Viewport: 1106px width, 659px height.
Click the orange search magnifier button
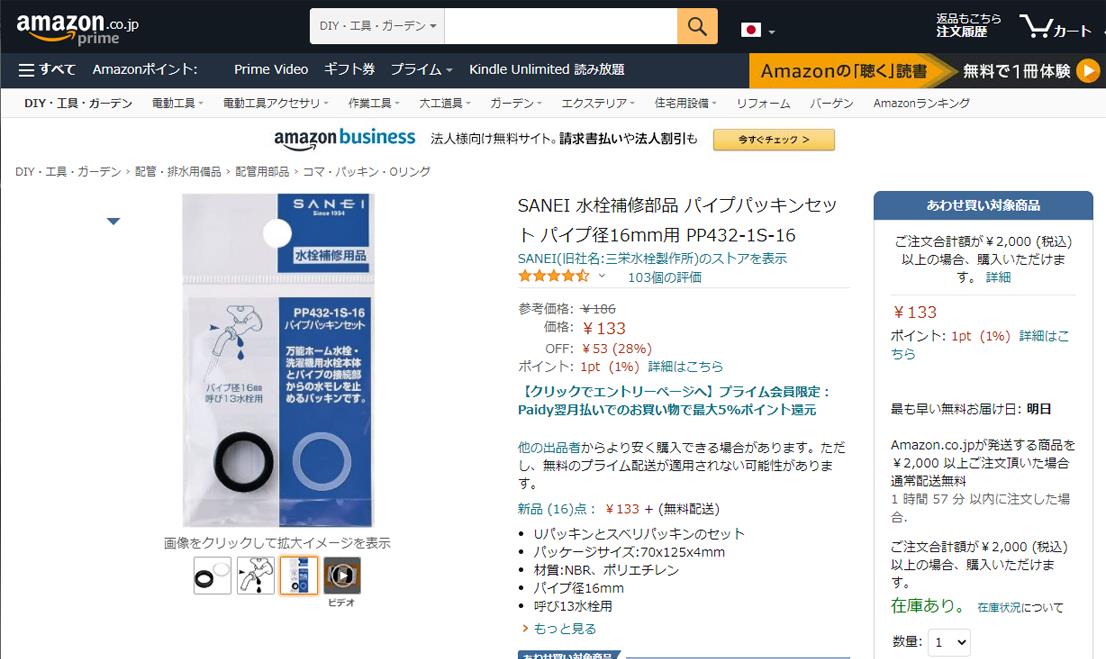click(x=697, y=26)
